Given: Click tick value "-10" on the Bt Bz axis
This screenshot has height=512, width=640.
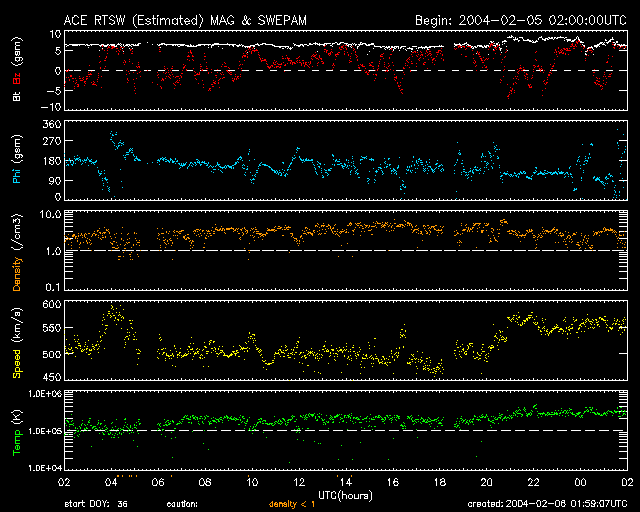Looking at the screenshot, I should point(51,107).
